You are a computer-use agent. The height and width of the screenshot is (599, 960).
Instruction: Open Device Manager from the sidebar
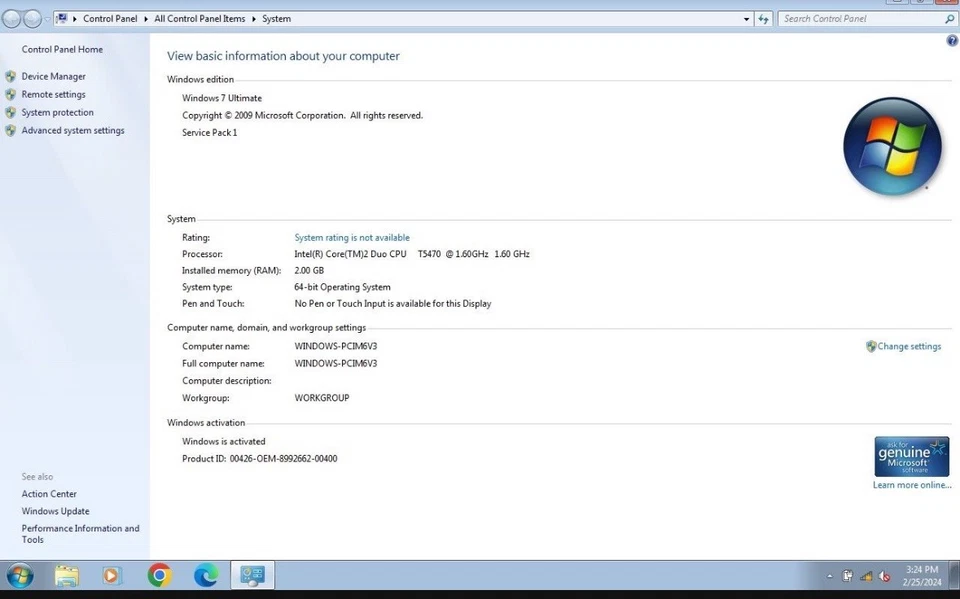[53, 75]
